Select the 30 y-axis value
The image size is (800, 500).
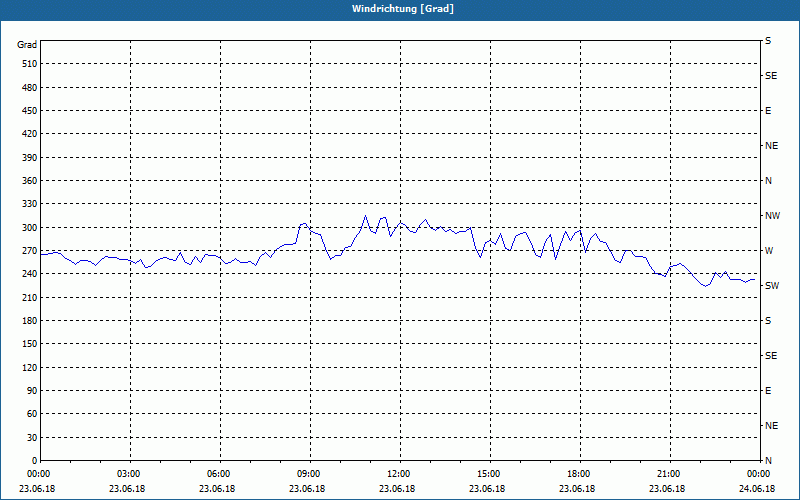pos(32,438)
